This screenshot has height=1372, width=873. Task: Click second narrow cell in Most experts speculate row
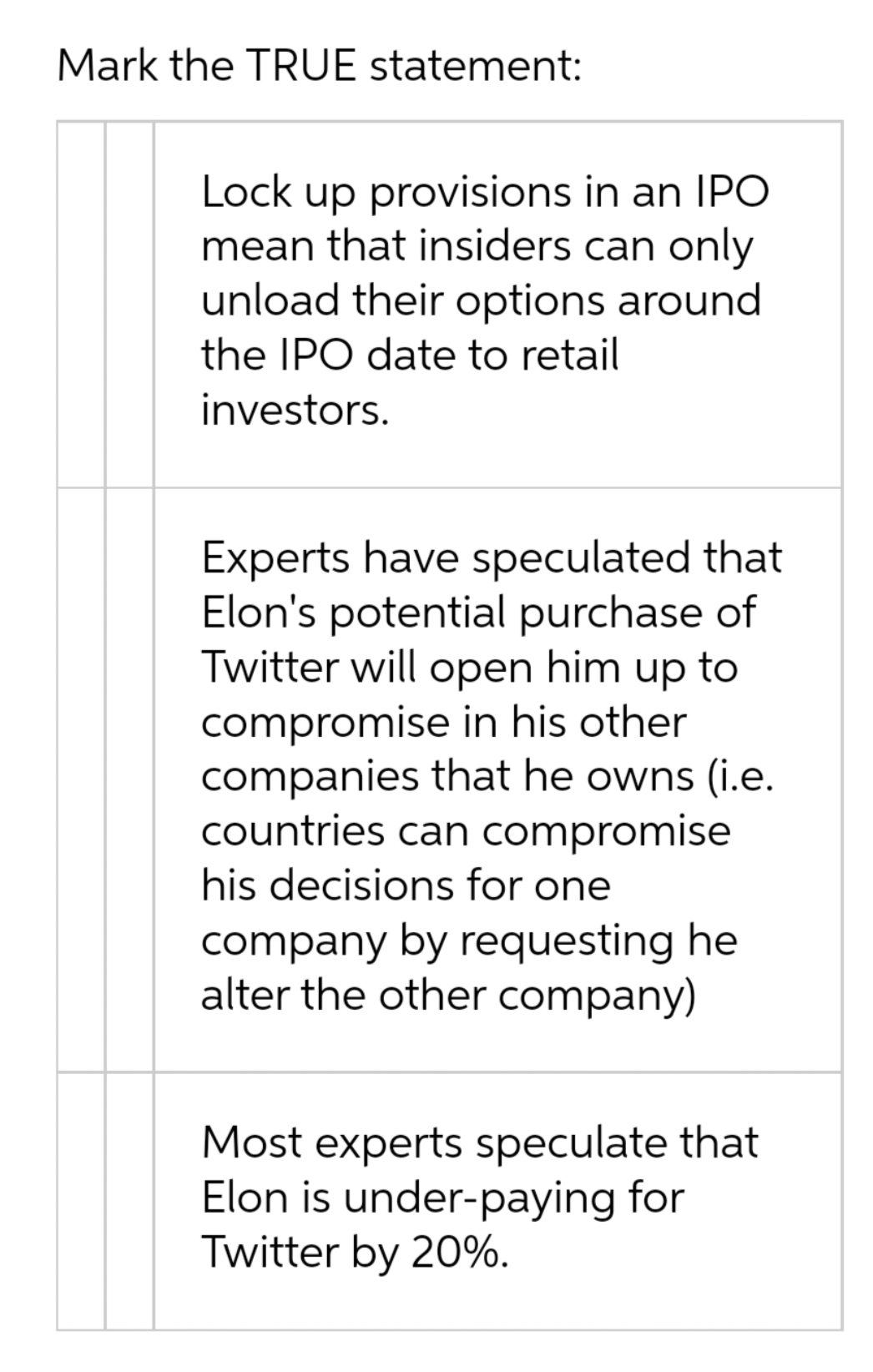[x=129, y=1200]
